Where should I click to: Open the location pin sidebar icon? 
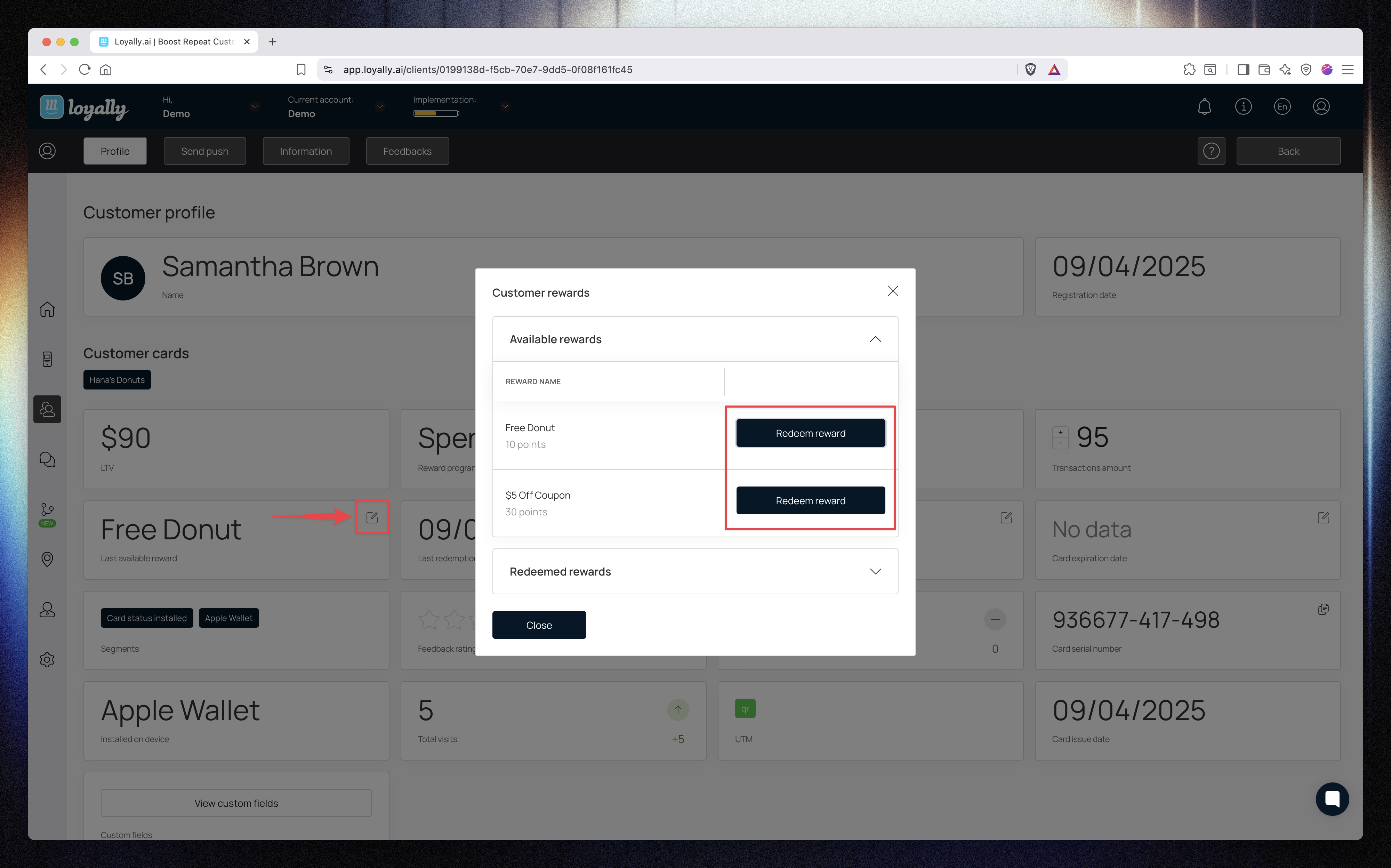(x=47, y=559)
